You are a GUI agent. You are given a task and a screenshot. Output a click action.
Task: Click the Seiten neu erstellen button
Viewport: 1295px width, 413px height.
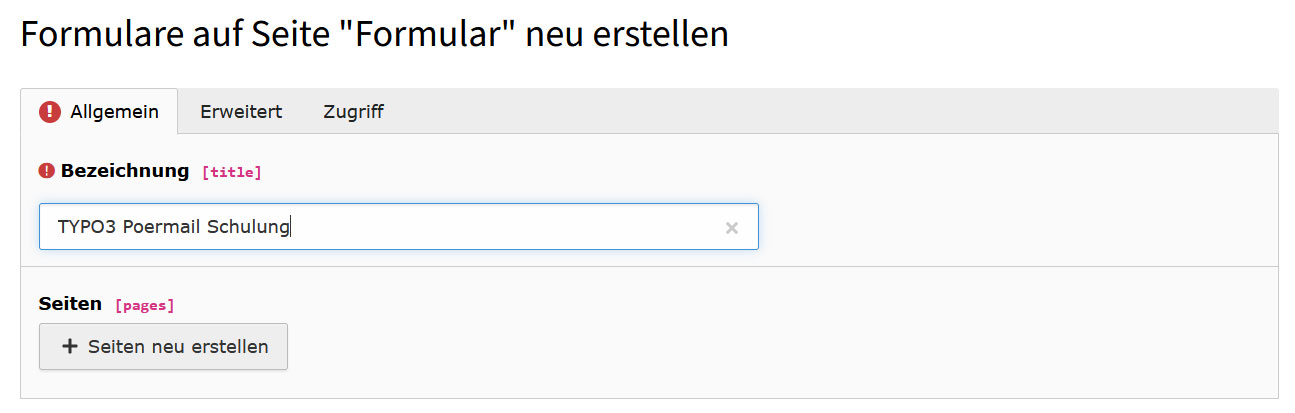[163, 347]
